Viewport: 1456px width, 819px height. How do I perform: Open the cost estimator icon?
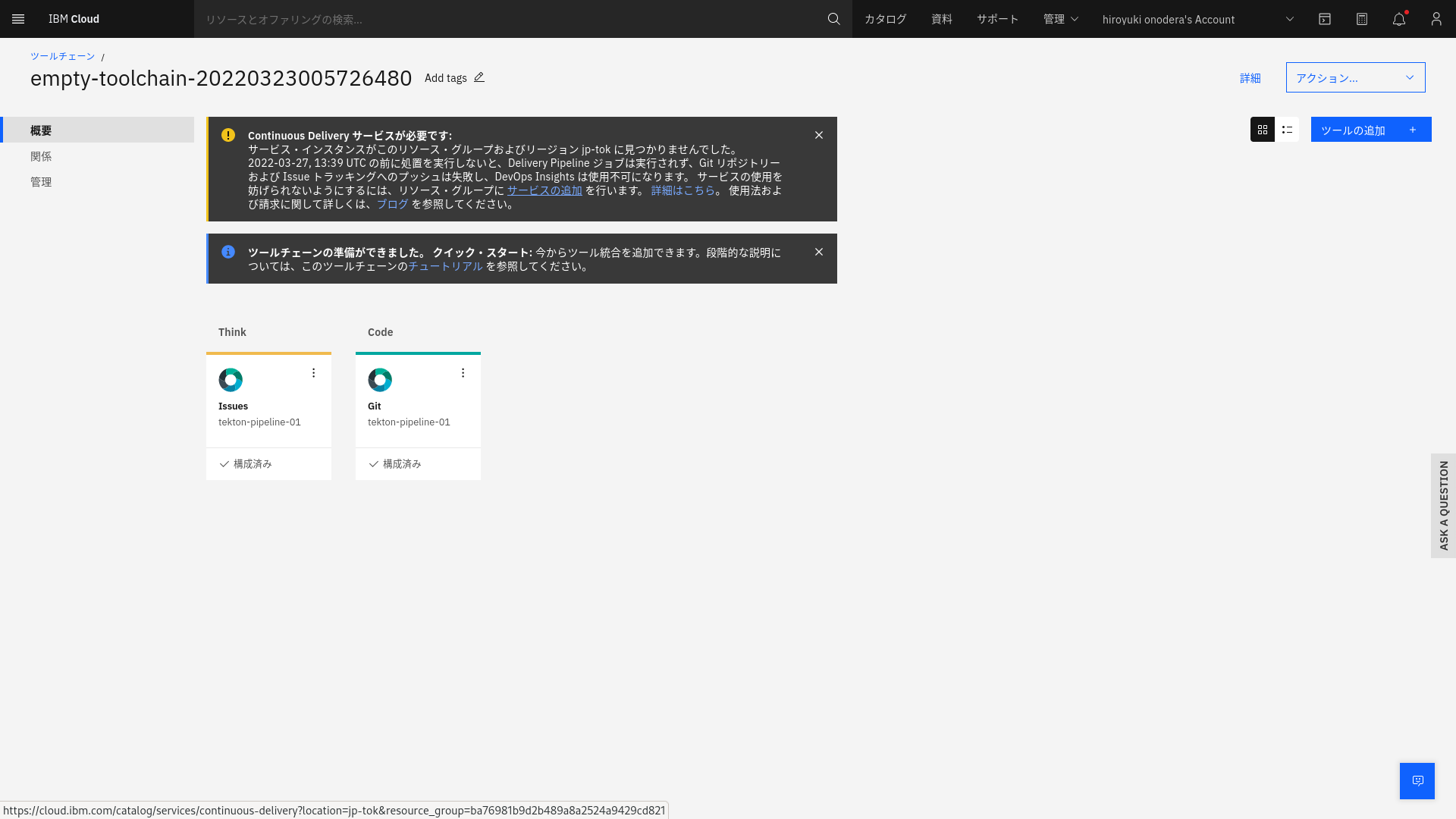pyautogui.click(x=1361, y=19)
